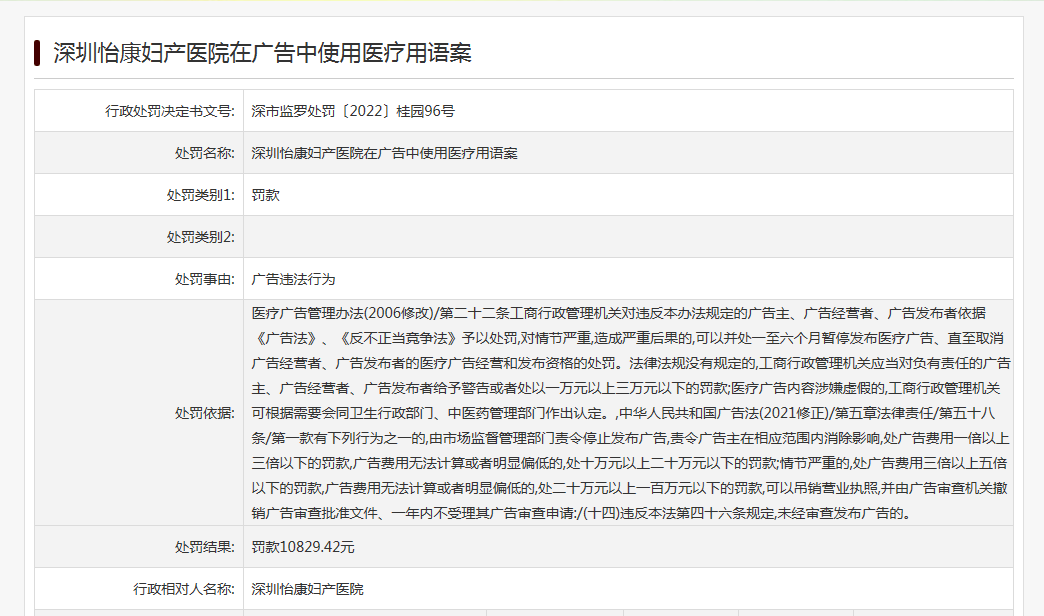The image size is (1044, 616).
Task: Select label 行政相对人名称
Action: pyautogui.click(x=184, y=589)
